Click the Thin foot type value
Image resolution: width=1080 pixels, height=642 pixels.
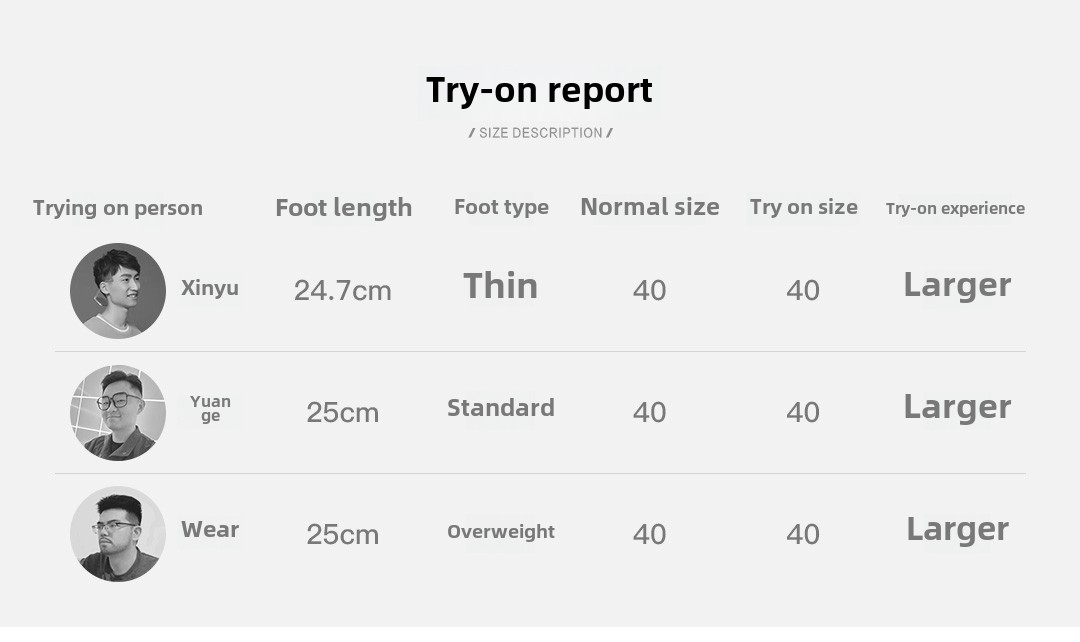(501, 287)
